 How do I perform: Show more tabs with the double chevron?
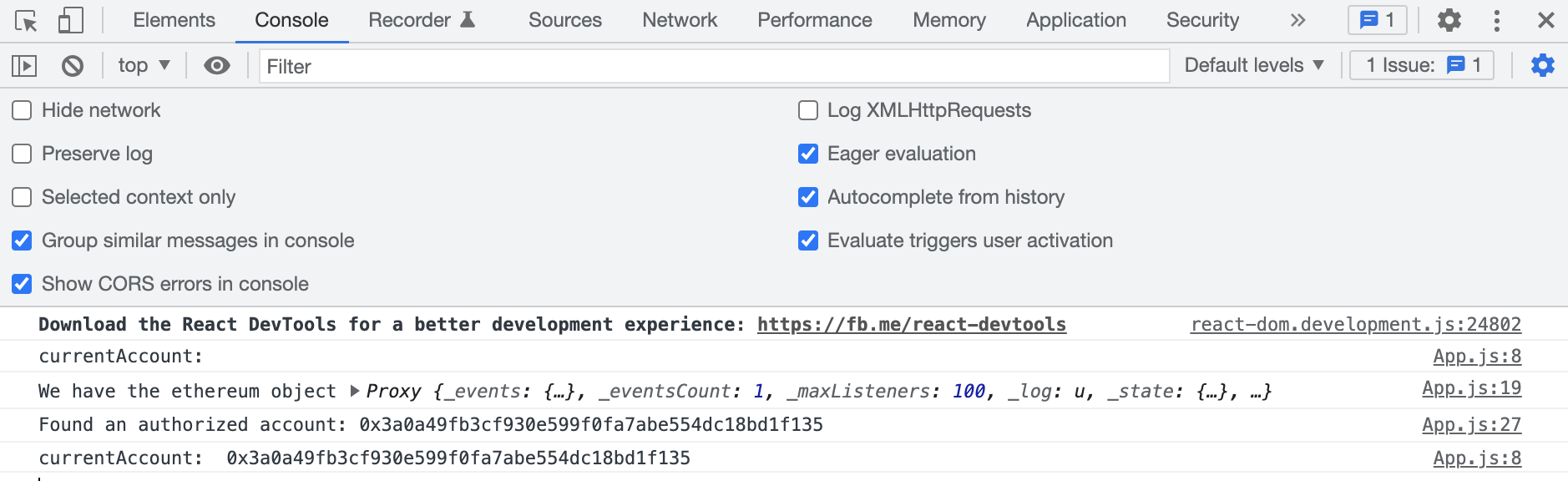coord(1297,20)
